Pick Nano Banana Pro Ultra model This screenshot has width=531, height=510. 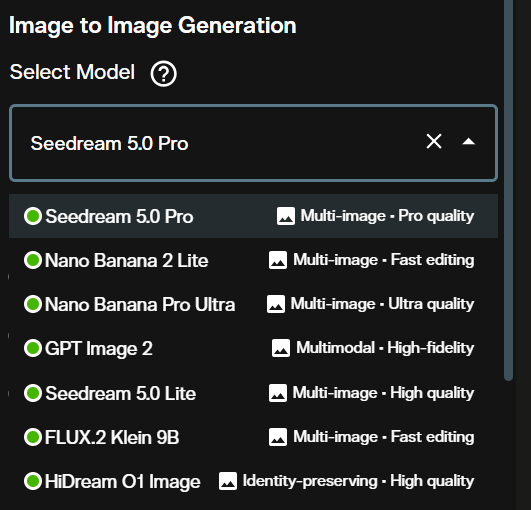(x=253, y=304)
